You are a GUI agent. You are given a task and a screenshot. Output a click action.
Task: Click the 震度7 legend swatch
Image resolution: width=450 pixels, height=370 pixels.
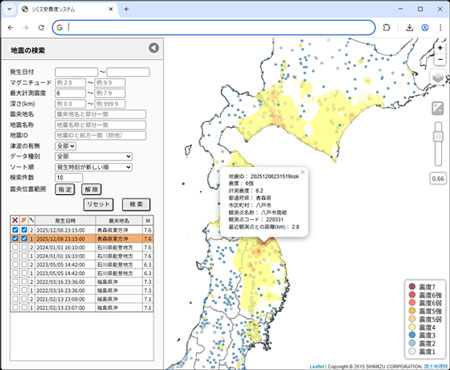click(412, 286)
